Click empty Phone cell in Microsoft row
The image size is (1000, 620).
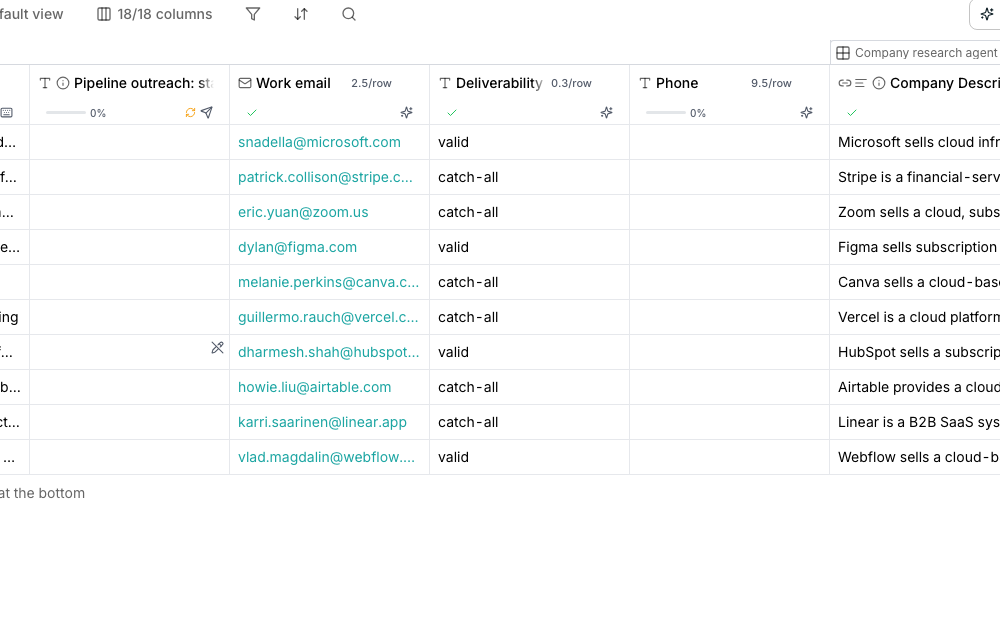click(730, 142)
